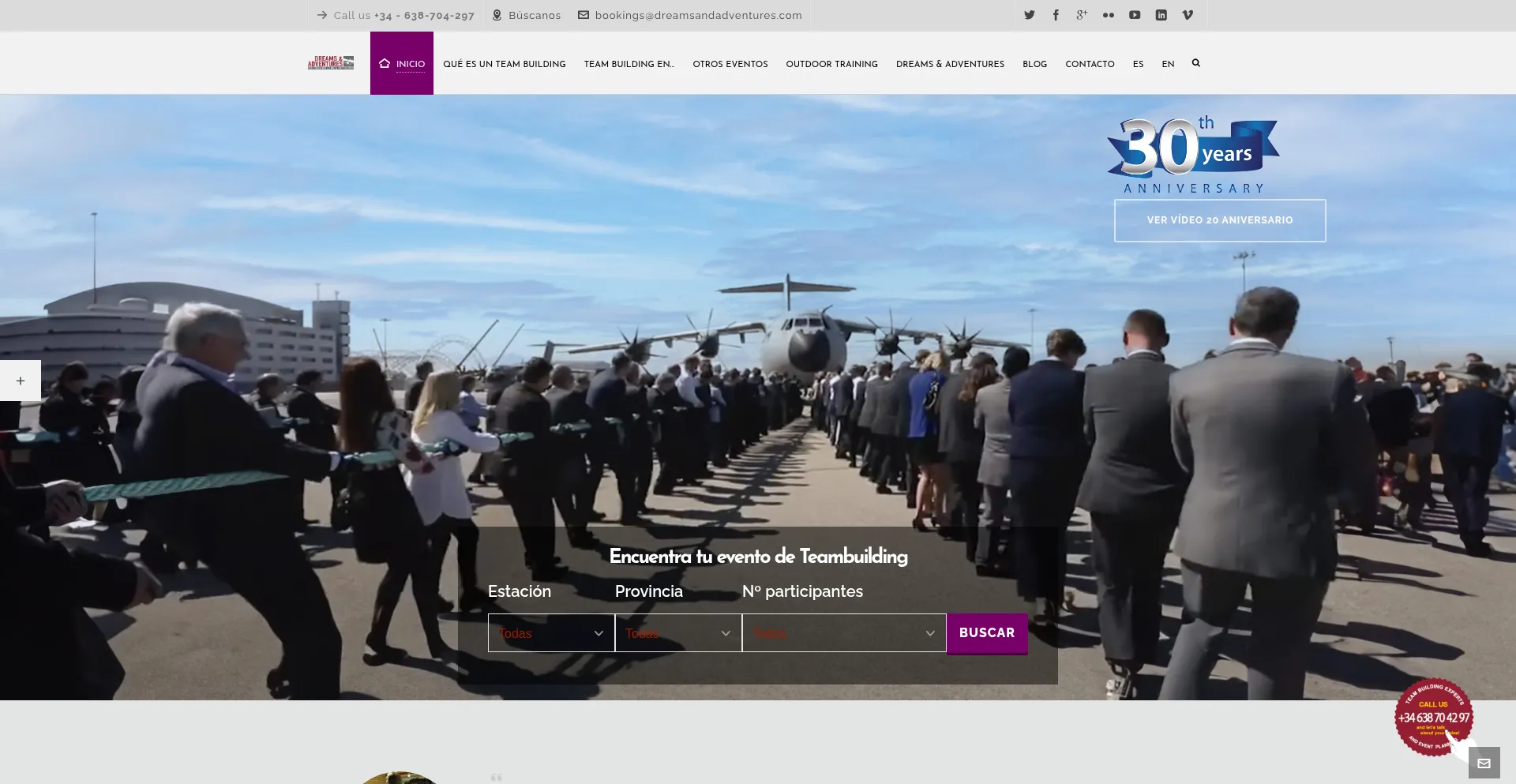Open the YouTube social icon
The width and height of the screenshot is (1516, 784).
(1135, 15)
